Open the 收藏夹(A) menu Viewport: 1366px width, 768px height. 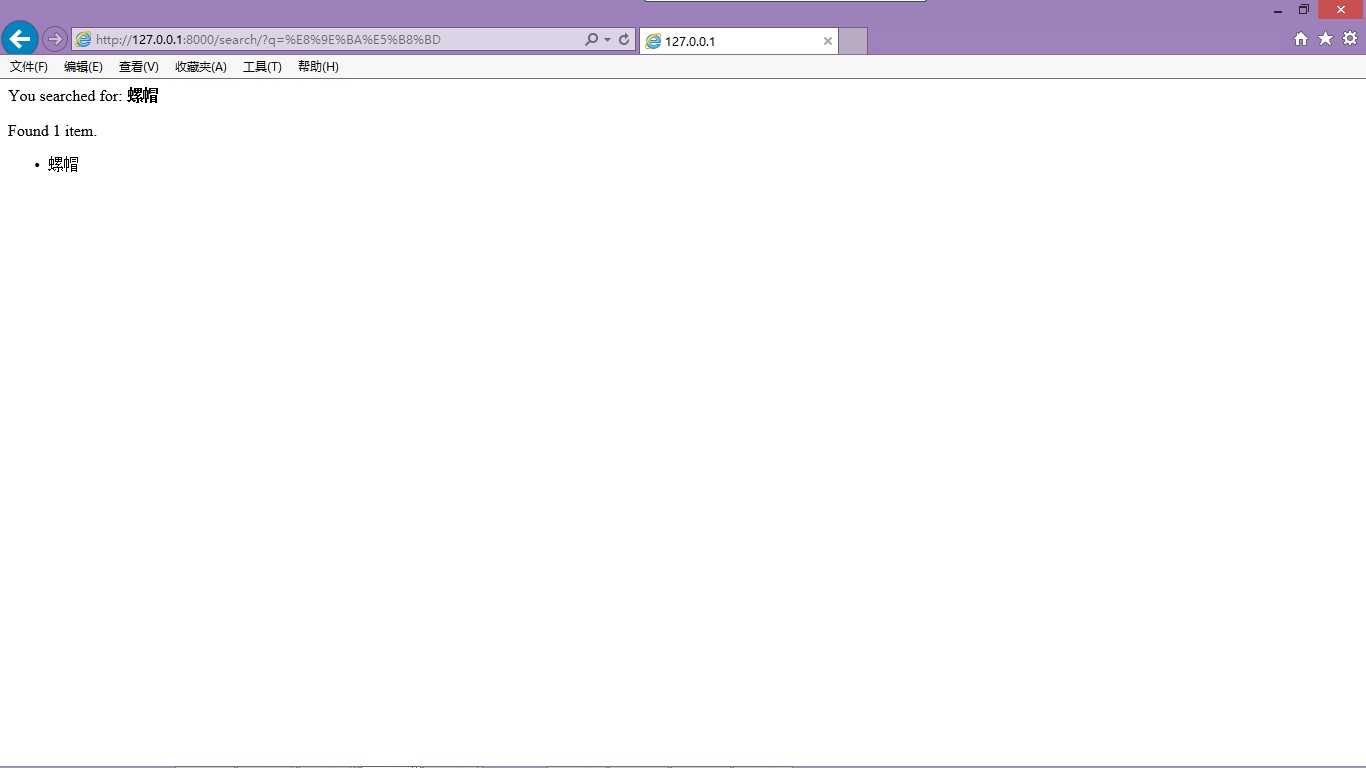tap(201, 67)
